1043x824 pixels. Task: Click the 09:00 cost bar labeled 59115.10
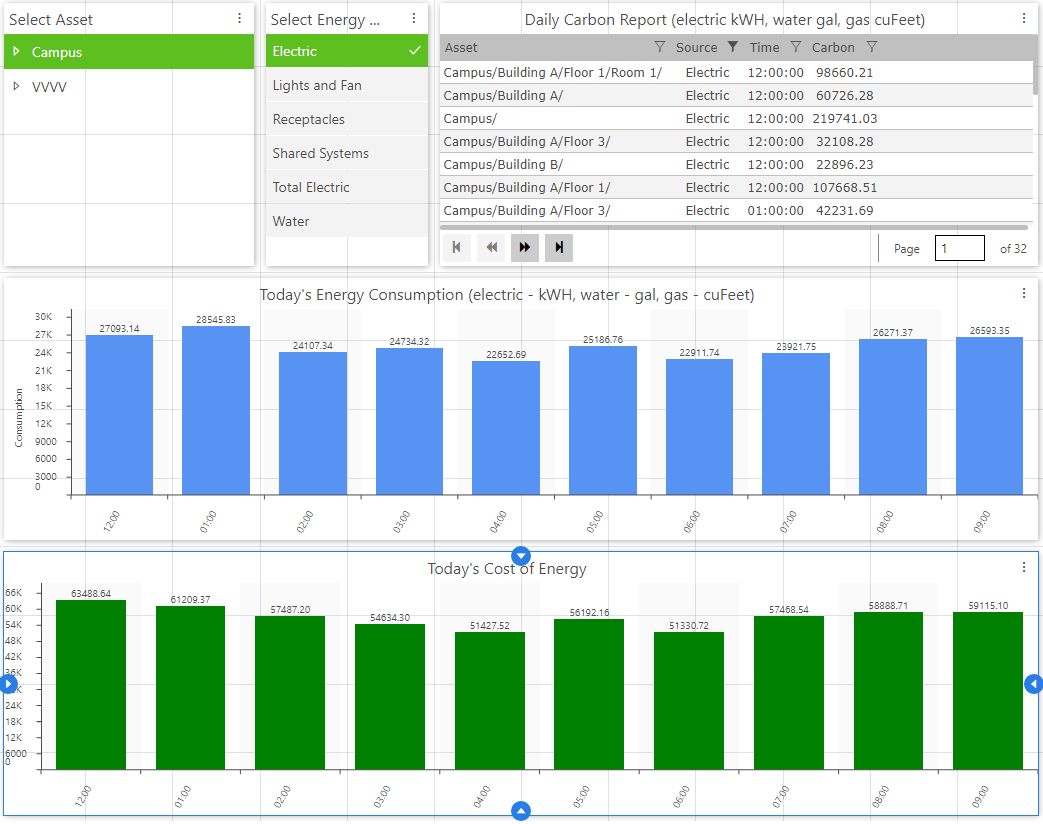[x=988, y=691]
